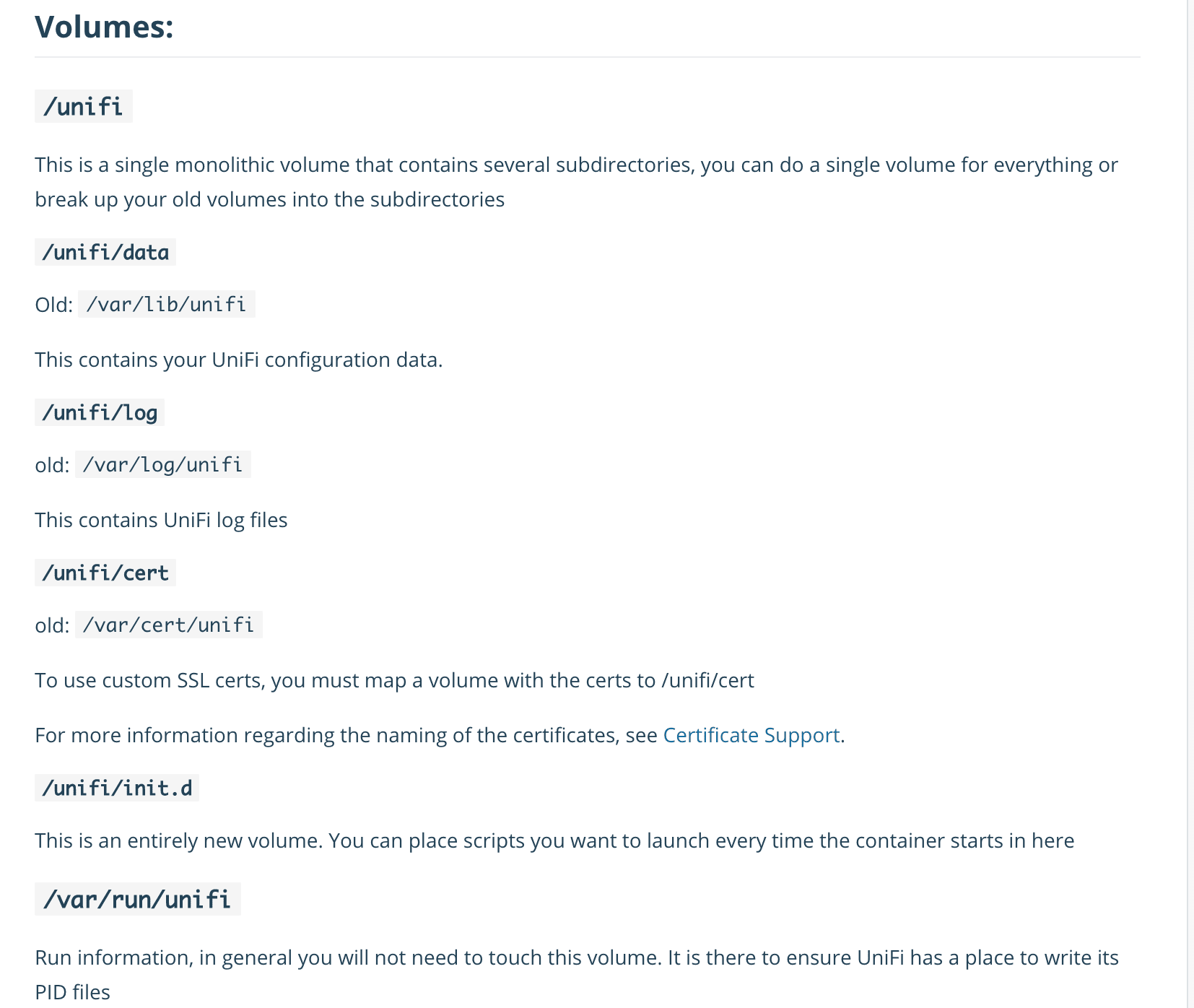The image size is (1194, 1008).
Task: Click the paragraph about single monolithic volume
Action: [x=576, y=182]
